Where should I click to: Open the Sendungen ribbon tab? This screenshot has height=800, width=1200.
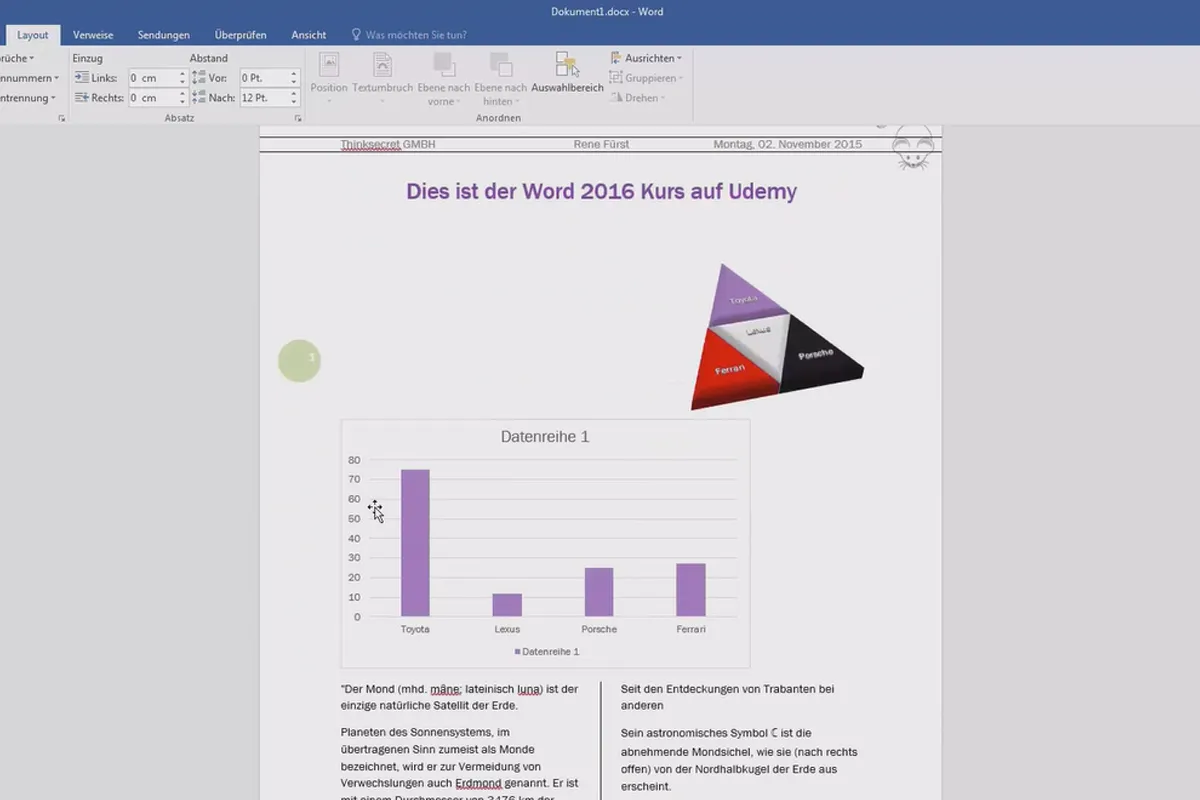click(x=164, y=35)
